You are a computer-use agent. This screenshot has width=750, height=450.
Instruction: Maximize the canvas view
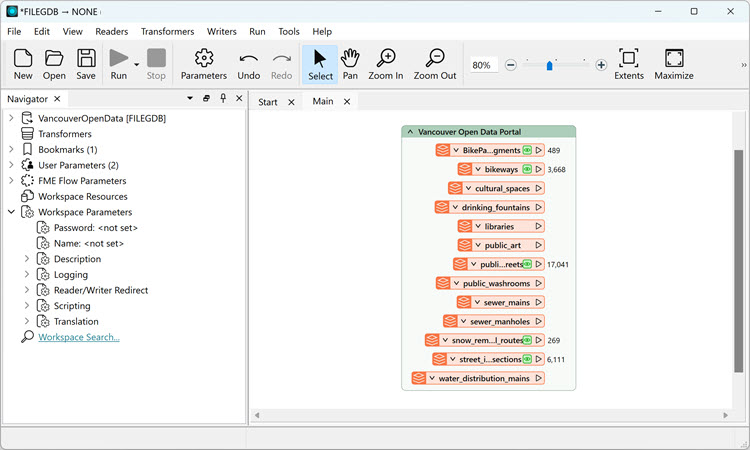coord(673,64)
